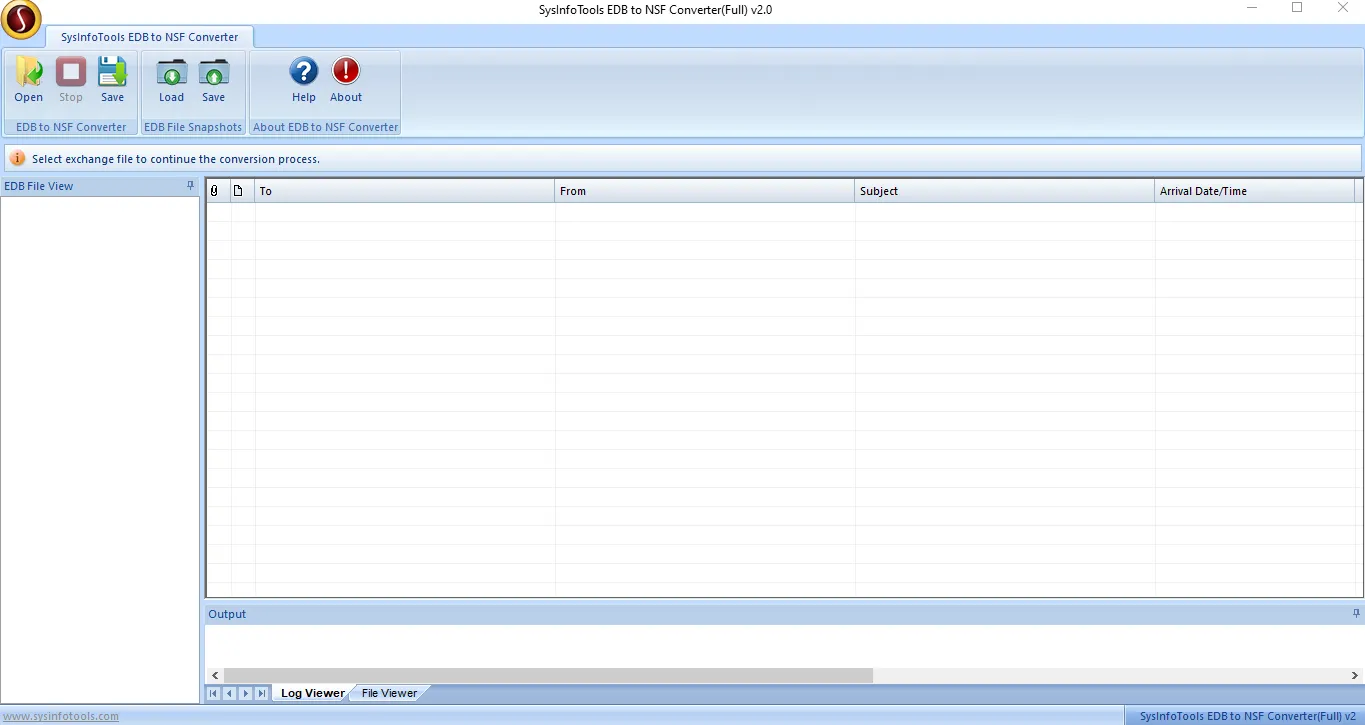The height and width of the screenshot is (725, 1365).
Task: Click the Open file icon
Action: (x=29, y=74)
